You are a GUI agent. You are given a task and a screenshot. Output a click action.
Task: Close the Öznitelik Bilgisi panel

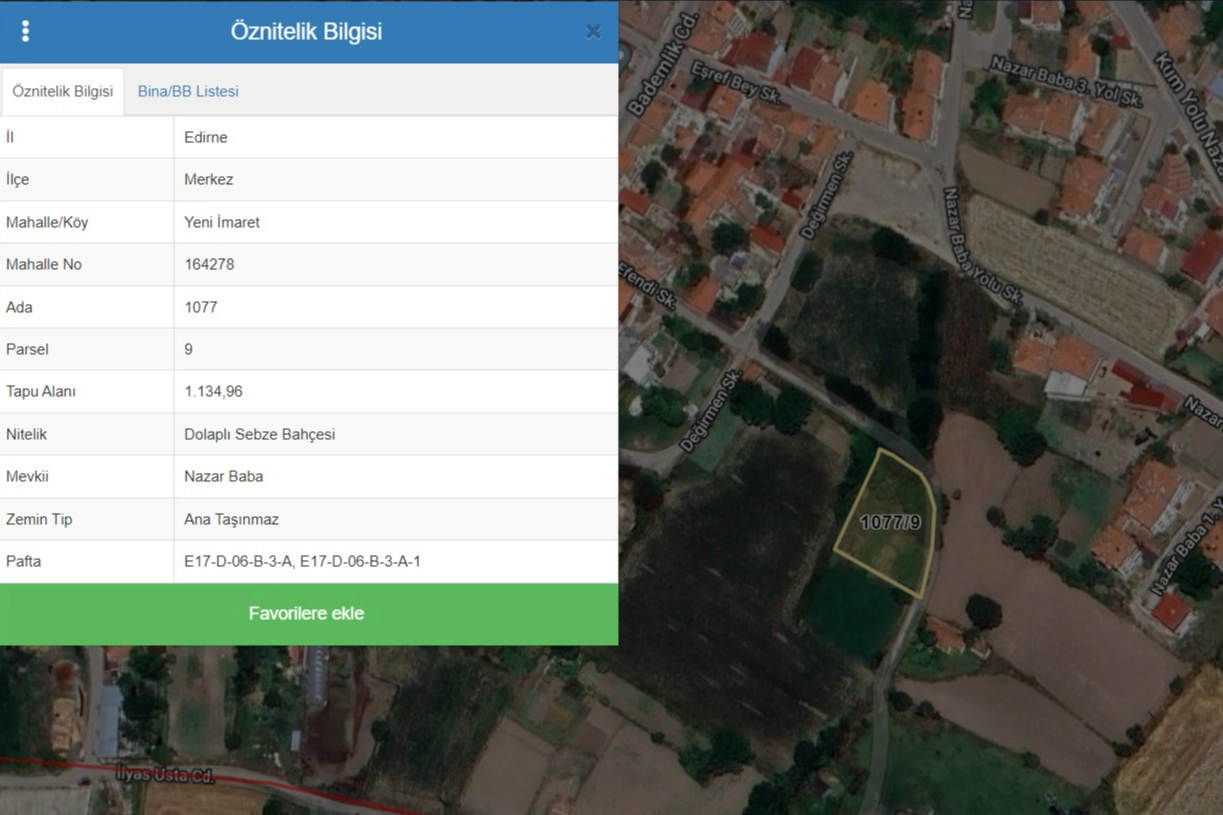click(x=592, y=31)
